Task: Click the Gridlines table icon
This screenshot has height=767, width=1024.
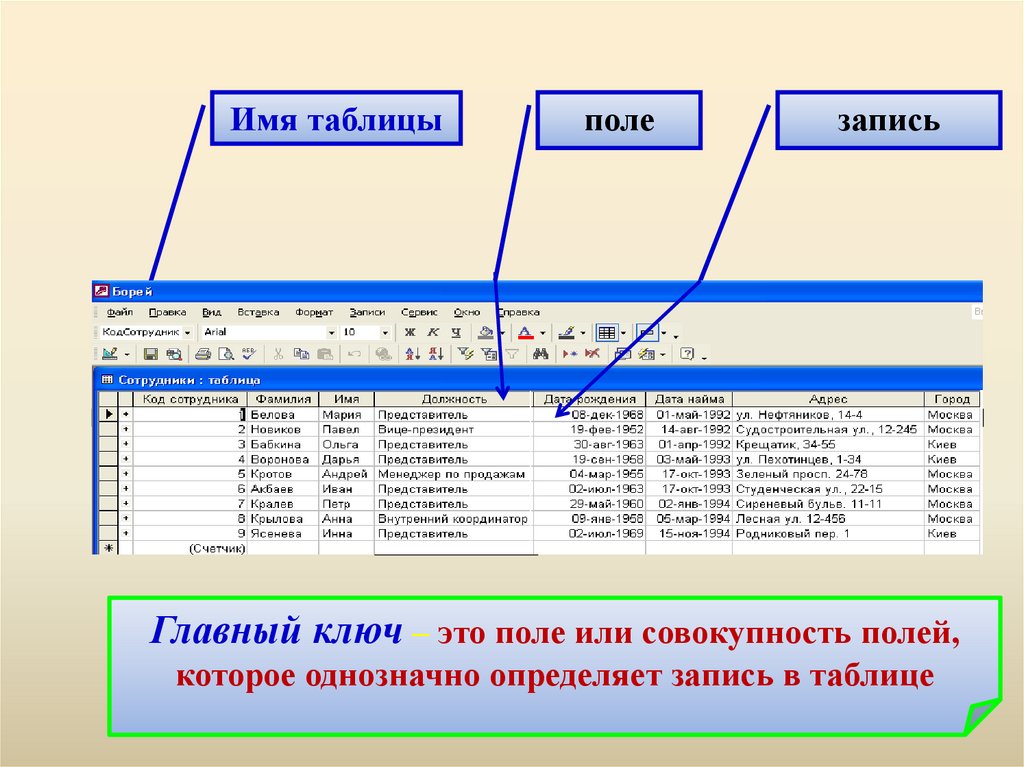Action: point(607,333)
